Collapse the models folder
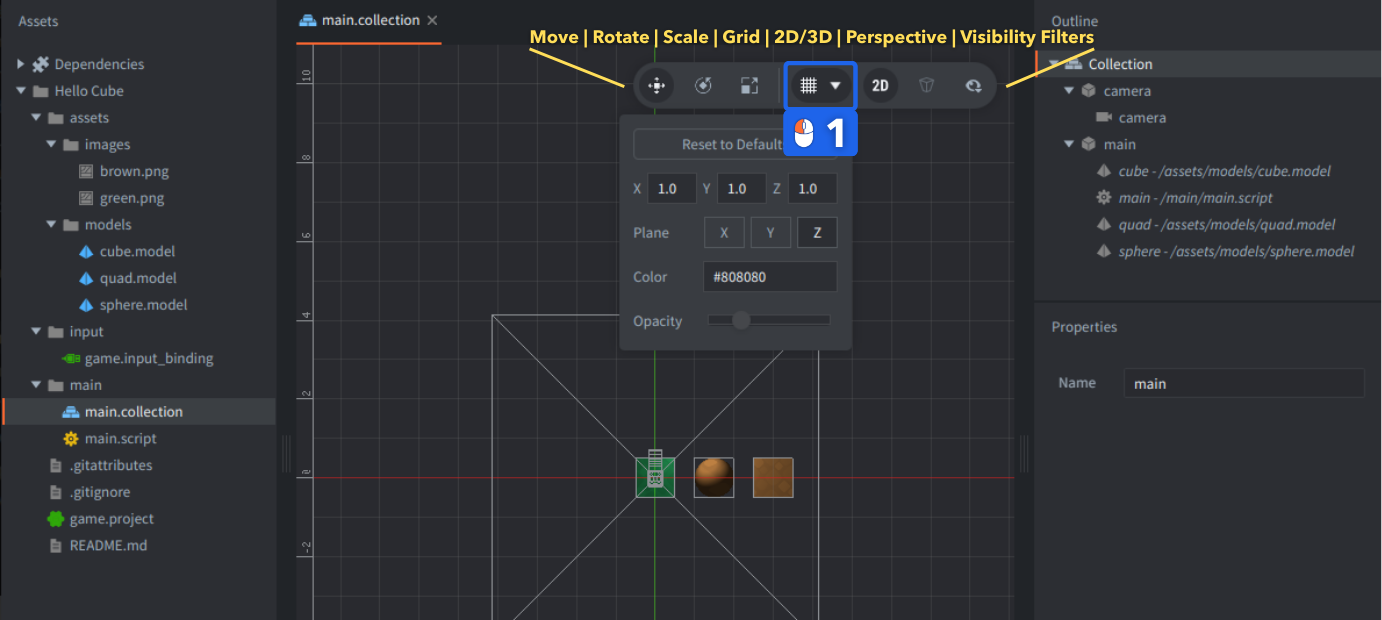Screen dimensions: 1382x620 51,225
